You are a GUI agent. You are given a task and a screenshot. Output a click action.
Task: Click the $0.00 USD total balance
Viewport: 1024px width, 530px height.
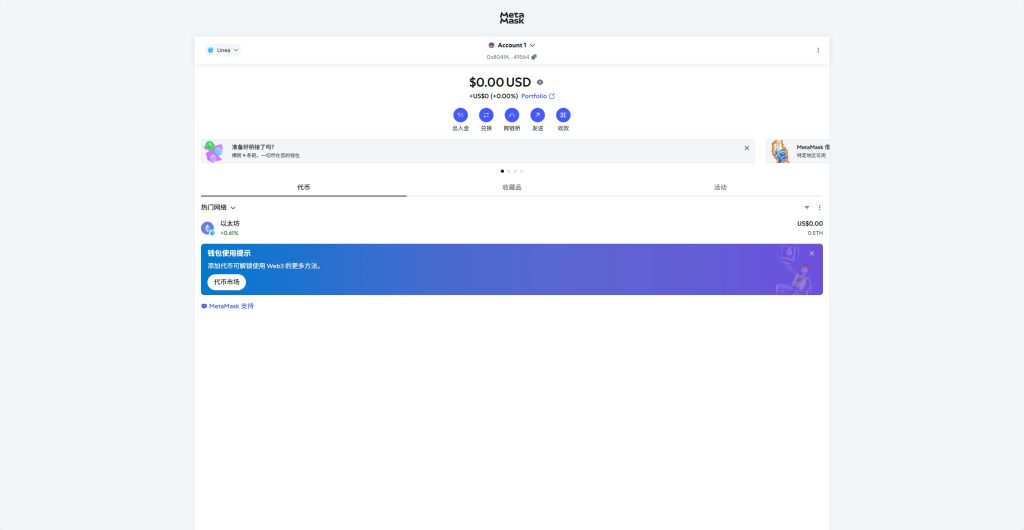(x=500, y=82)
